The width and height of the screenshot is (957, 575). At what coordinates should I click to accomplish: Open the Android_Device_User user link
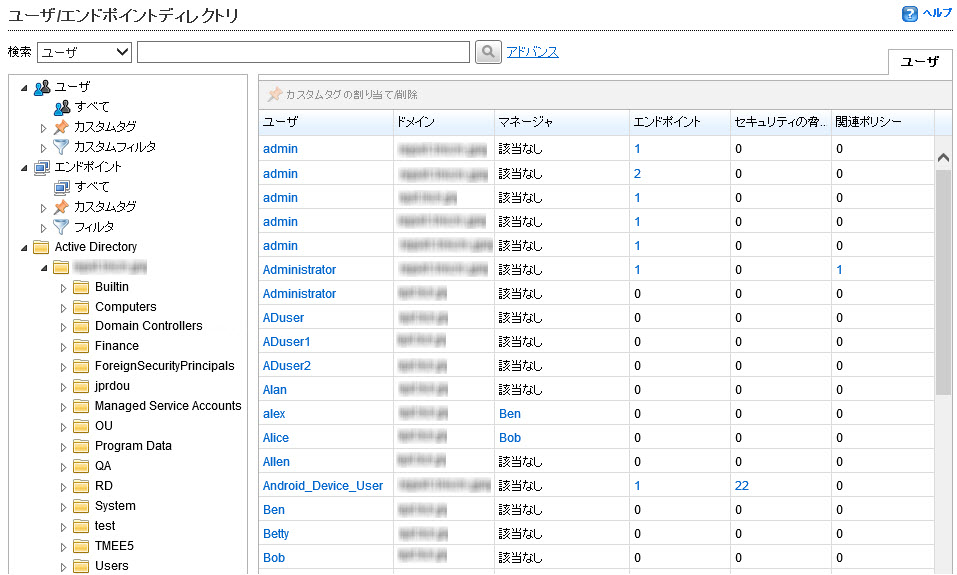coord(322,486)
